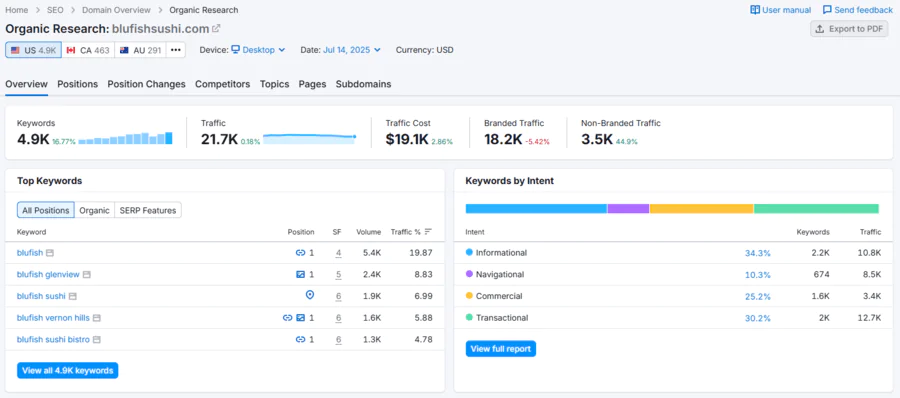This screenshot has height=398, width=900.
Task: Switch to the Topics tab
Action: click(x=274, y=84)
